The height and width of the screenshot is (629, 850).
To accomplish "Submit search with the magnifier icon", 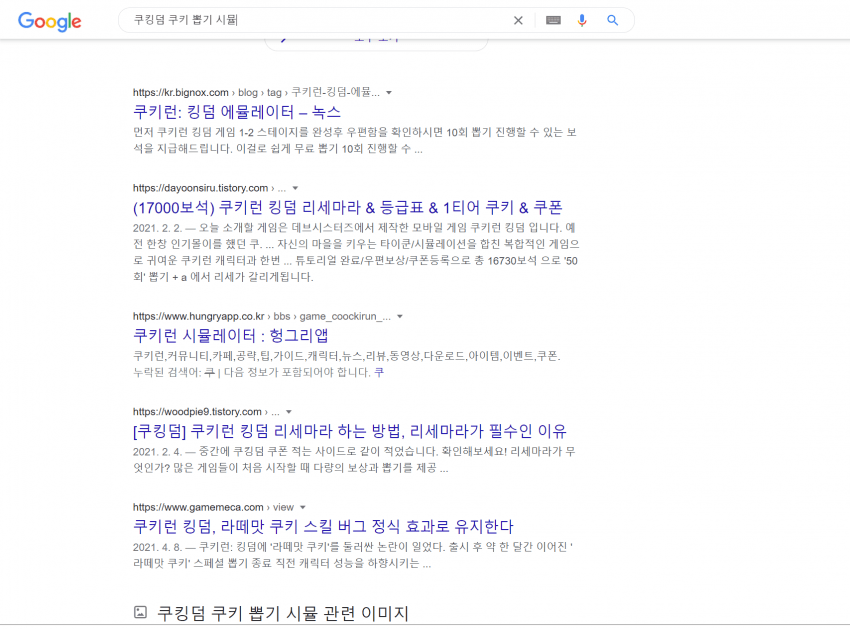I will (613, 21).
